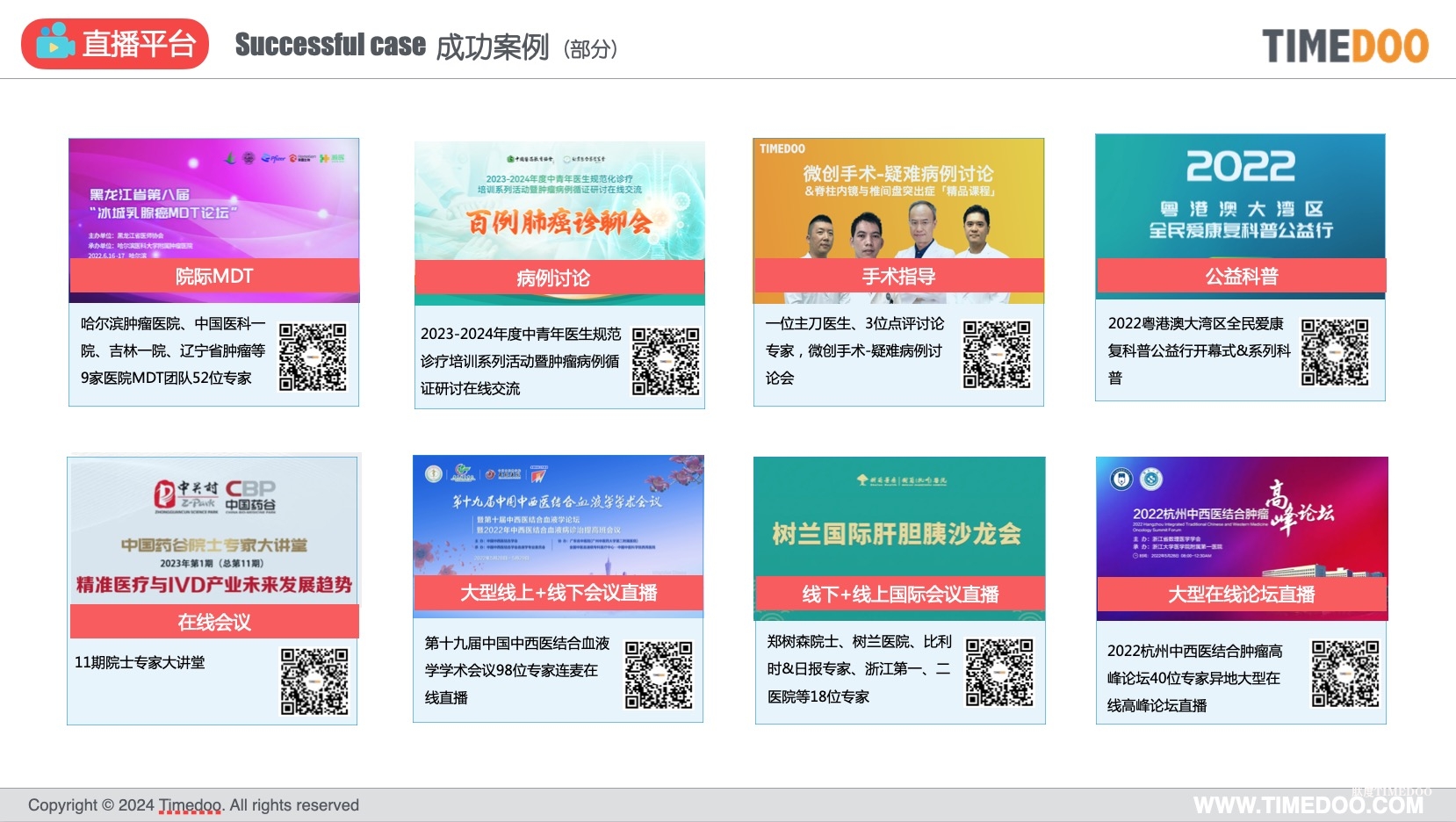1456x822 pixels.
Task: Click QR code beside 郑树森院士 text
Action: coord(999,672)
